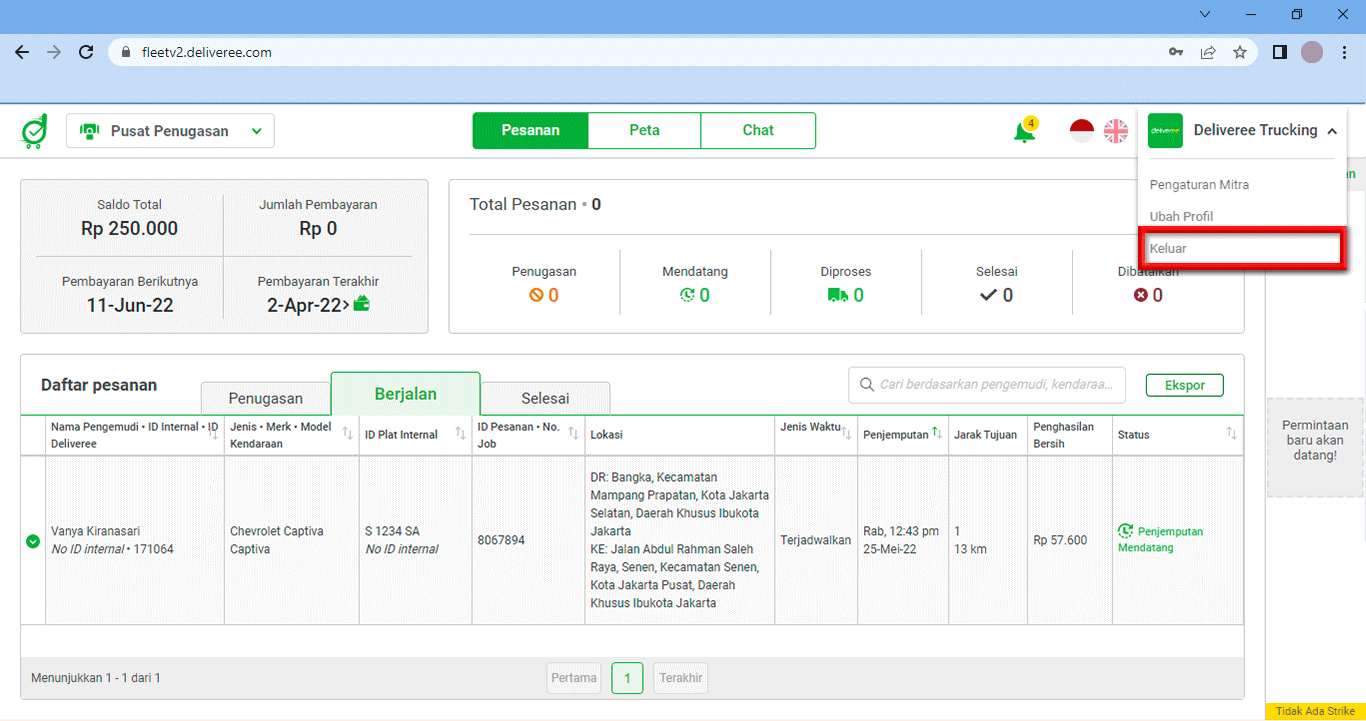This screenshot has height=721, width=1366.
Task: Bookmark this page with star icon
Action: [1240, 52]
